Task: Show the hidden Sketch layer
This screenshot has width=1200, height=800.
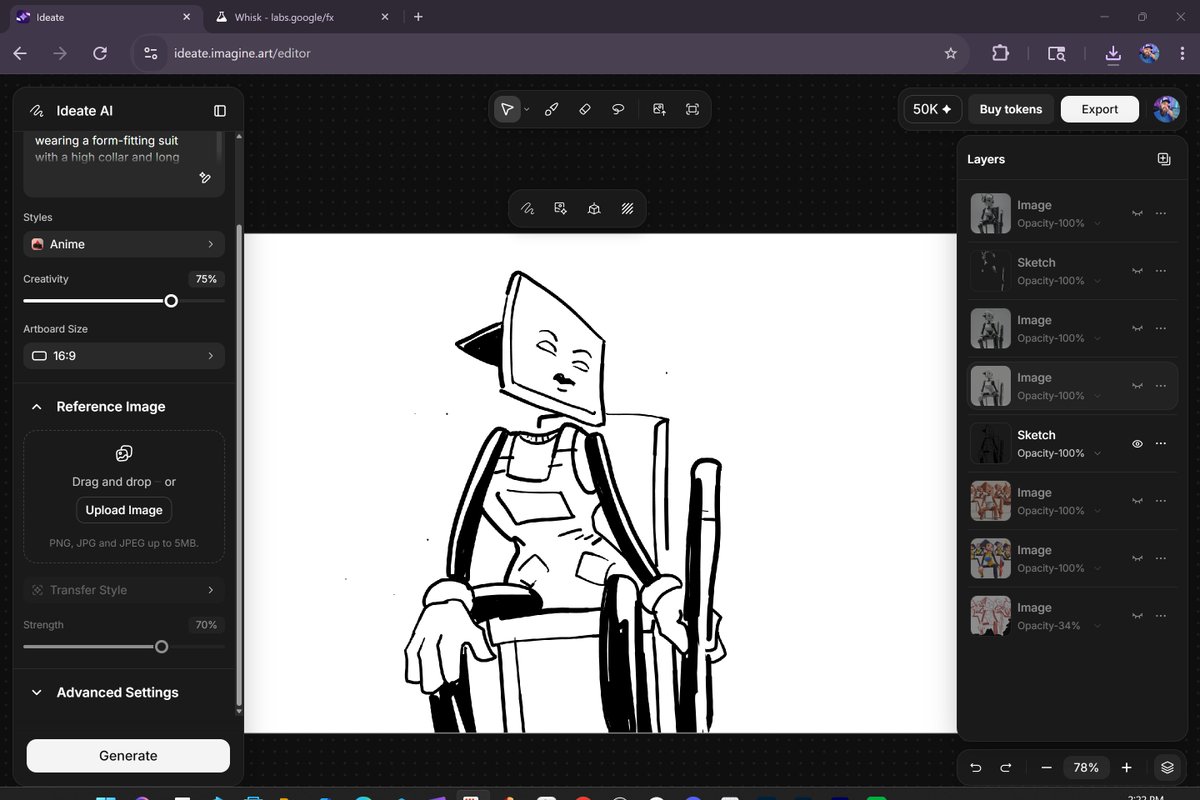Action: click(x=1137, y=271)
